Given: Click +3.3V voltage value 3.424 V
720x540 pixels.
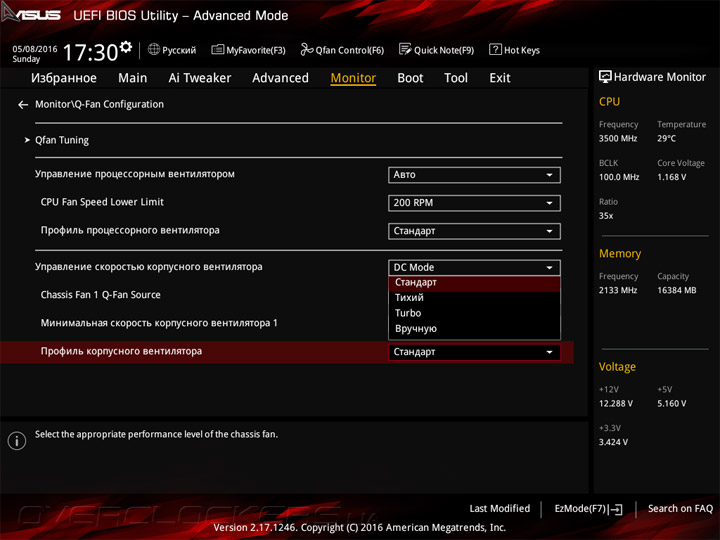Looking at the screenshot, I should coord(613,442).
